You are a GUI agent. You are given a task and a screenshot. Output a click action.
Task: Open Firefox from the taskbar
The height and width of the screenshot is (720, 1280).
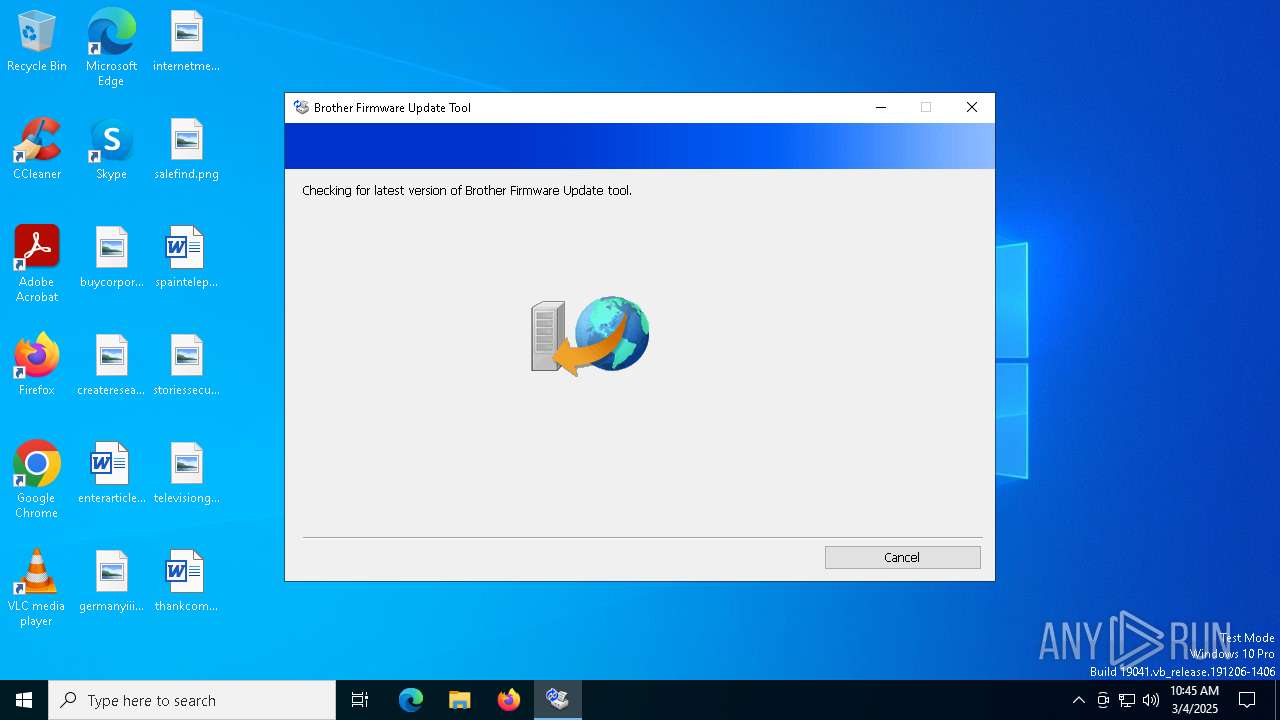coord(508,700)
